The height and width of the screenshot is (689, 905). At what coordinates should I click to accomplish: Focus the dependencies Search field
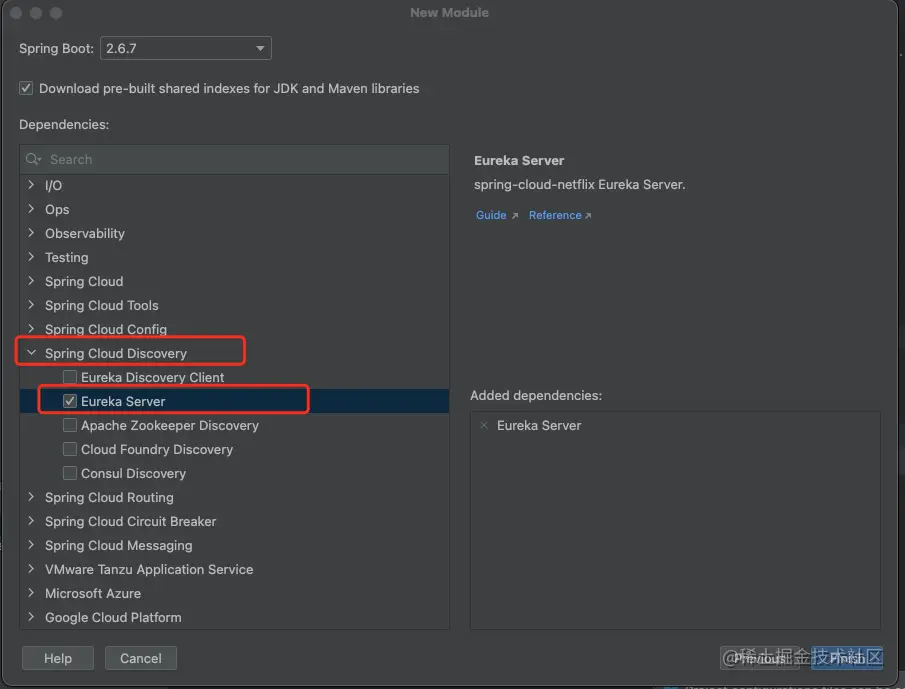pyautogui.click(x=234, y=159)
